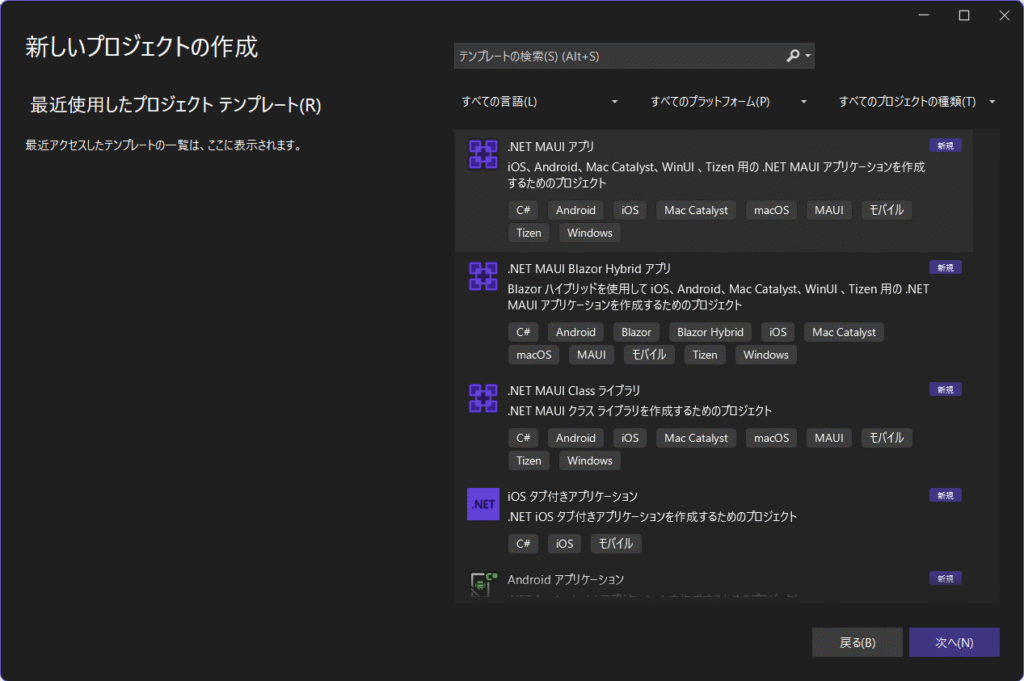Image resolution: width=1024 pixels, height=681 pixels.
Task: Maximize the new project dialog window
Action: [x=964, y=16]
